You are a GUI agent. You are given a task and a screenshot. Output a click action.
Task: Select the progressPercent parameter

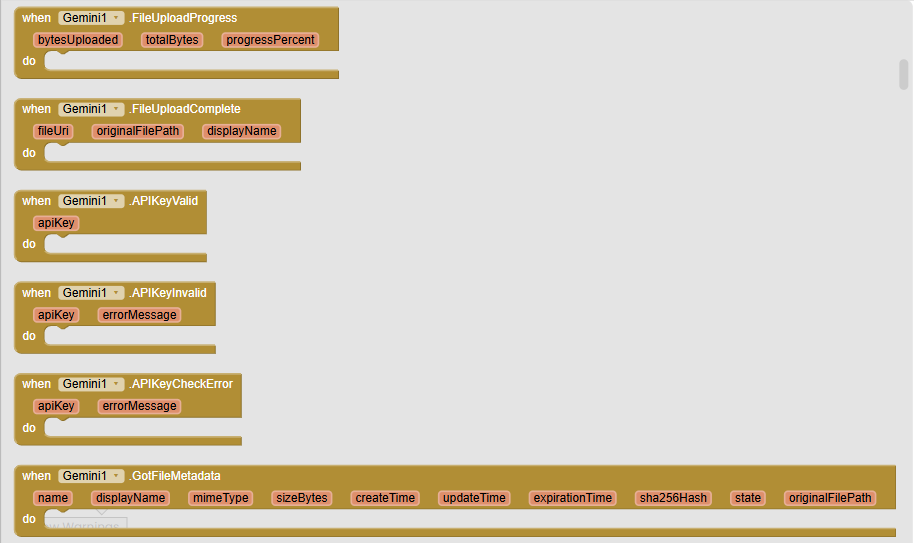click(270, 40)
